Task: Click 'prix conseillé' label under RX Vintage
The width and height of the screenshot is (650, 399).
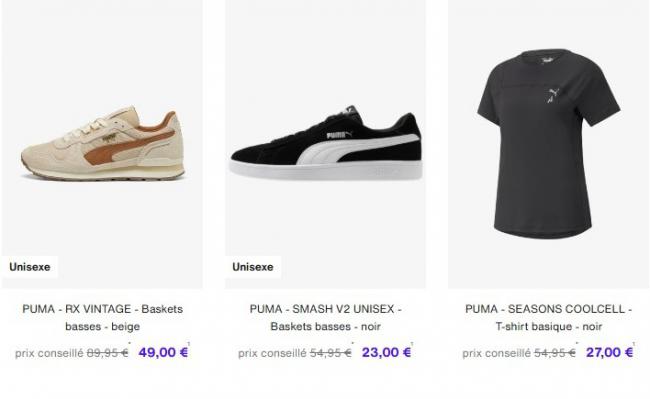Action: point(49,353)
